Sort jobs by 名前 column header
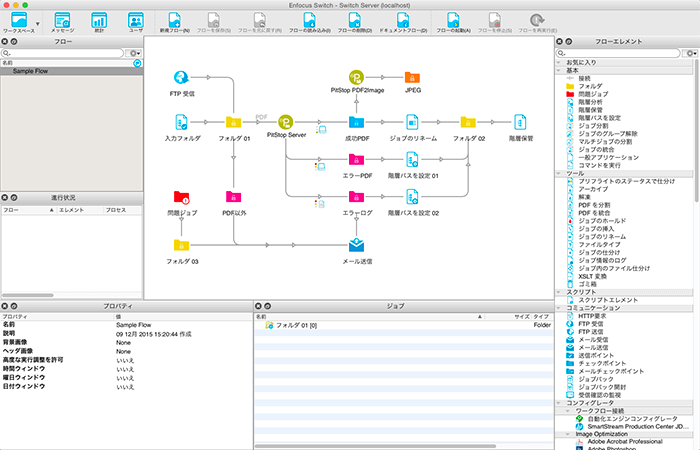The height and width of the screenshot is (450, 700). [x=369, y=317]
